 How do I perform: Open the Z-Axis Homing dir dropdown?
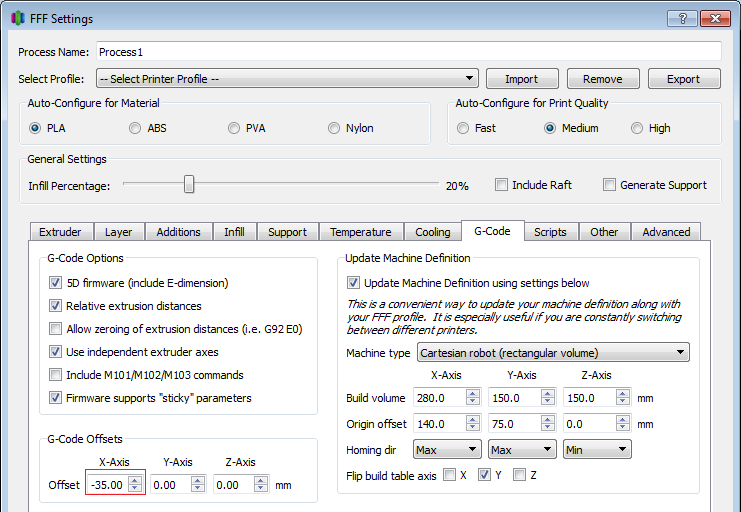pos(597,450)
